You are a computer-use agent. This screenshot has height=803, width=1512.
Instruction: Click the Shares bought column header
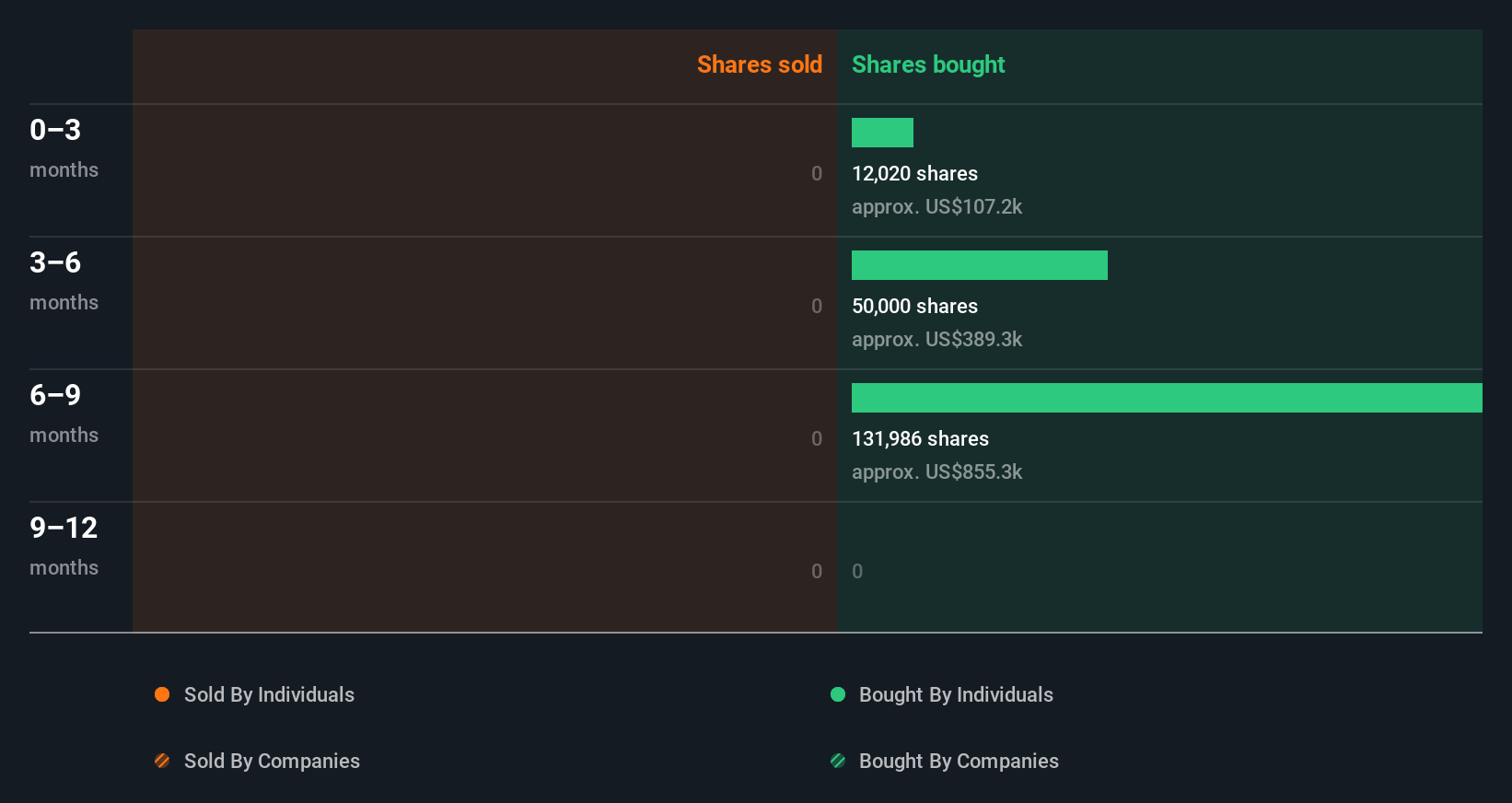[928, 64]
